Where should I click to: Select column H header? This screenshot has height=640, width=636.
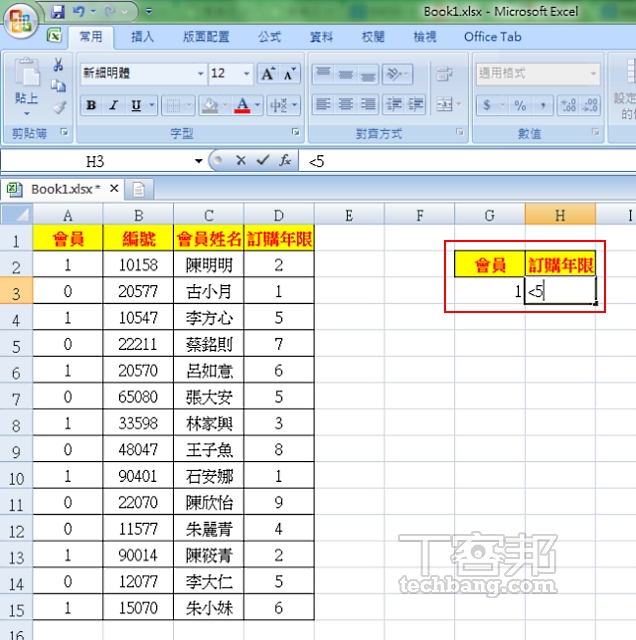(x=560, y=215)
